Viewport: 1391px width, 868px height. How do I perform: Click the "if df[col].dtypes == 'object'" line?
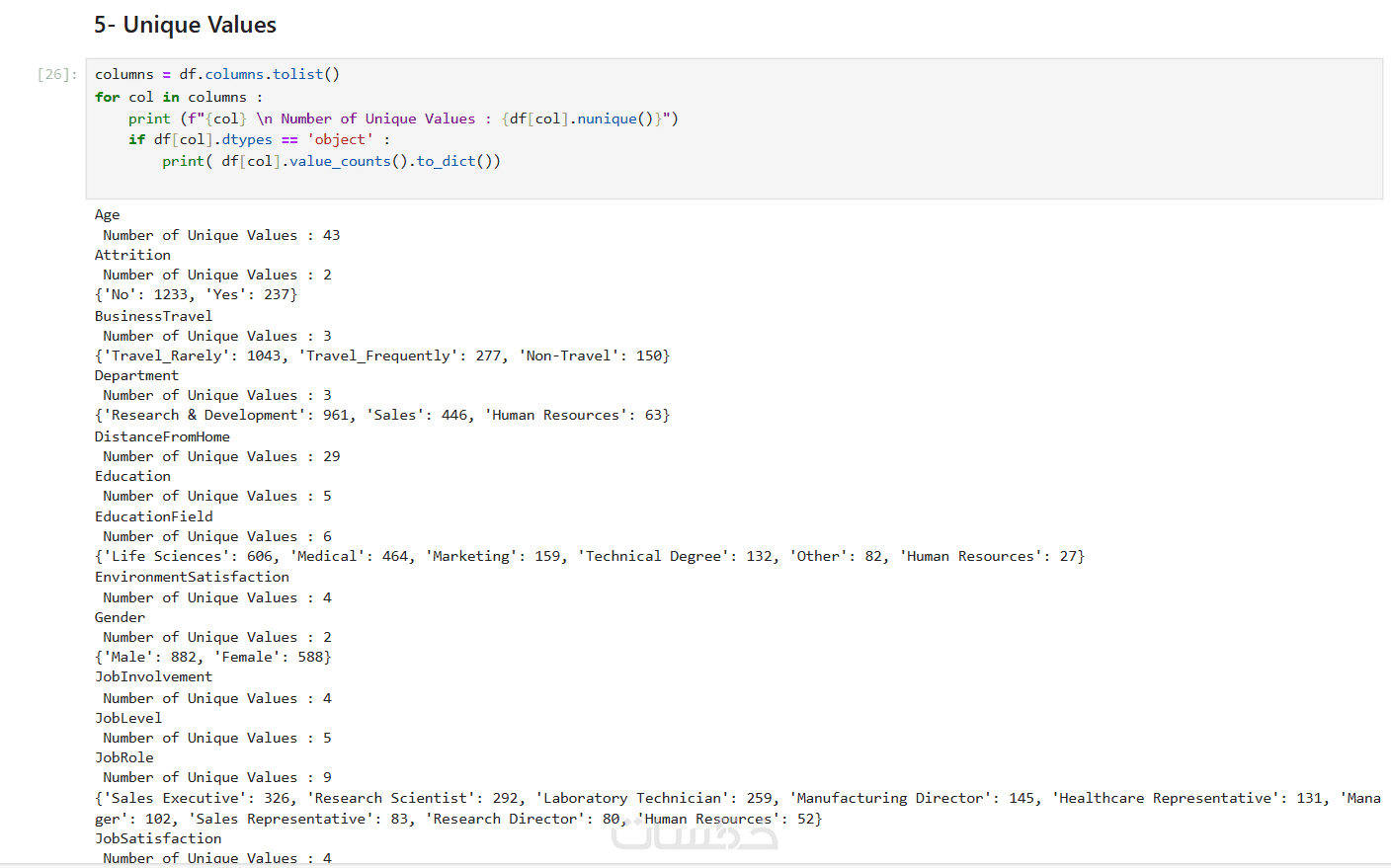click(259, 139)
